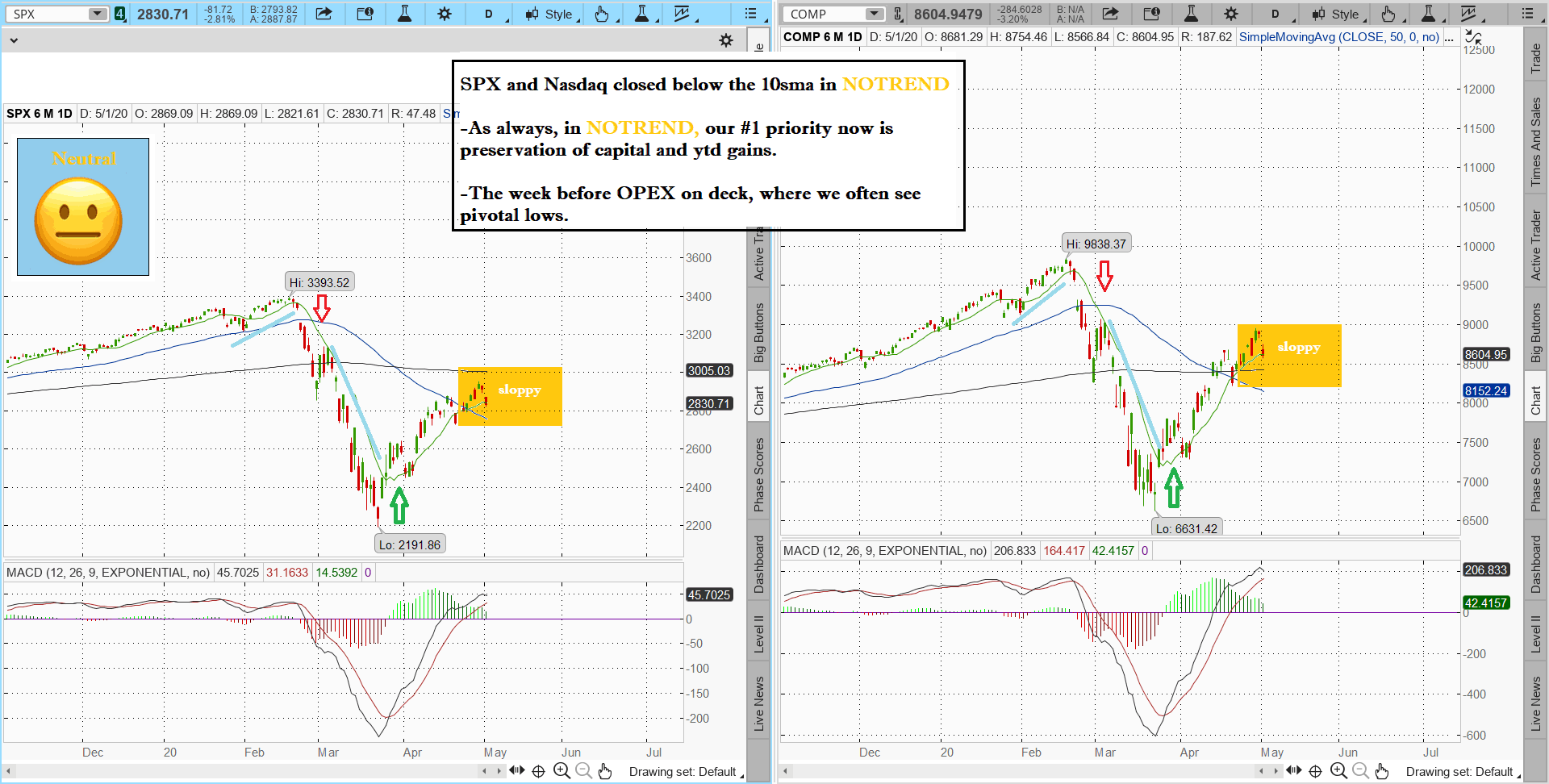Click the share icon in SPX chart toolbar
Viewport: 1549px width, 784px height.
324,14
